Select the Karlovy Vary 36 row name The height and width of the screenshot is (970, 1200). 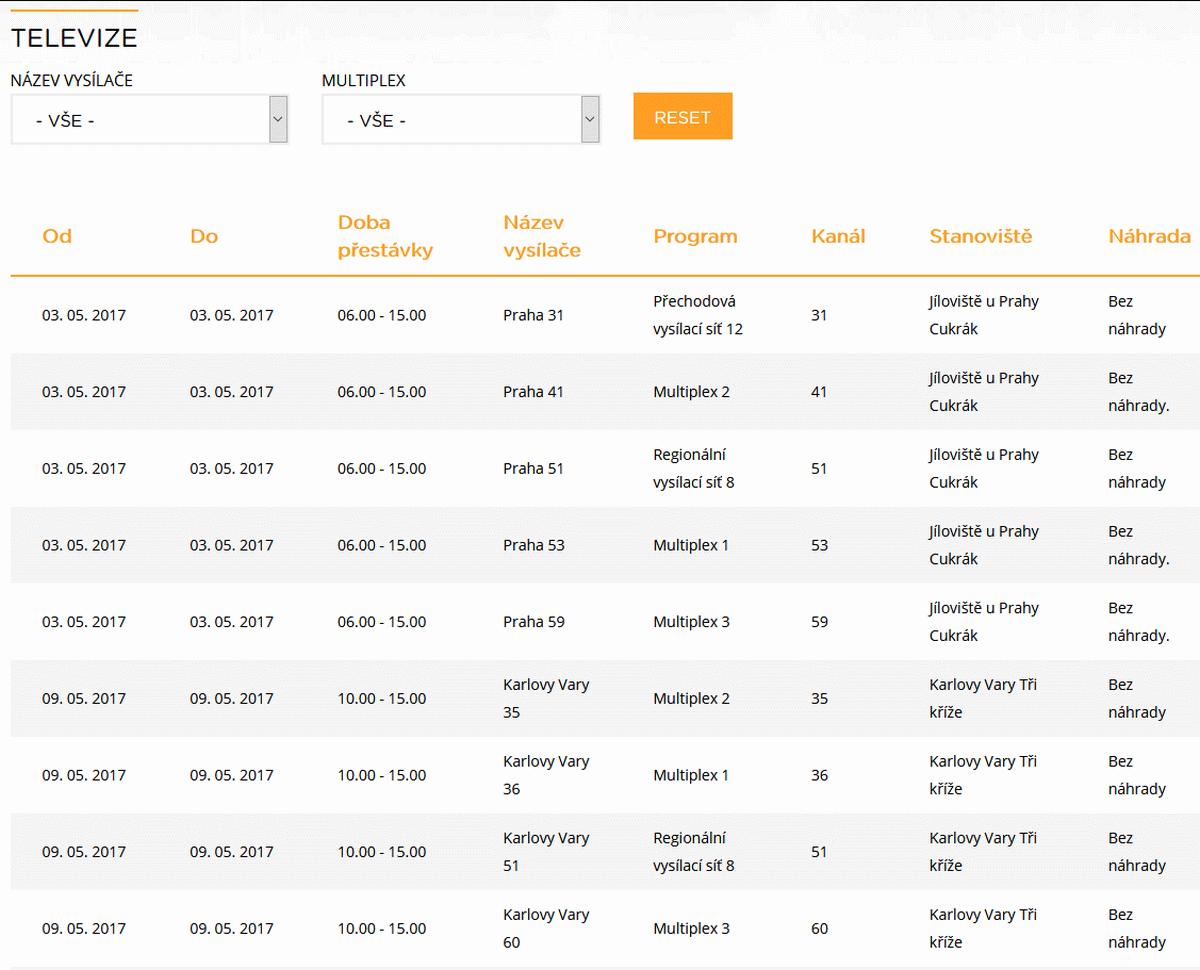(x=546, y=775)
